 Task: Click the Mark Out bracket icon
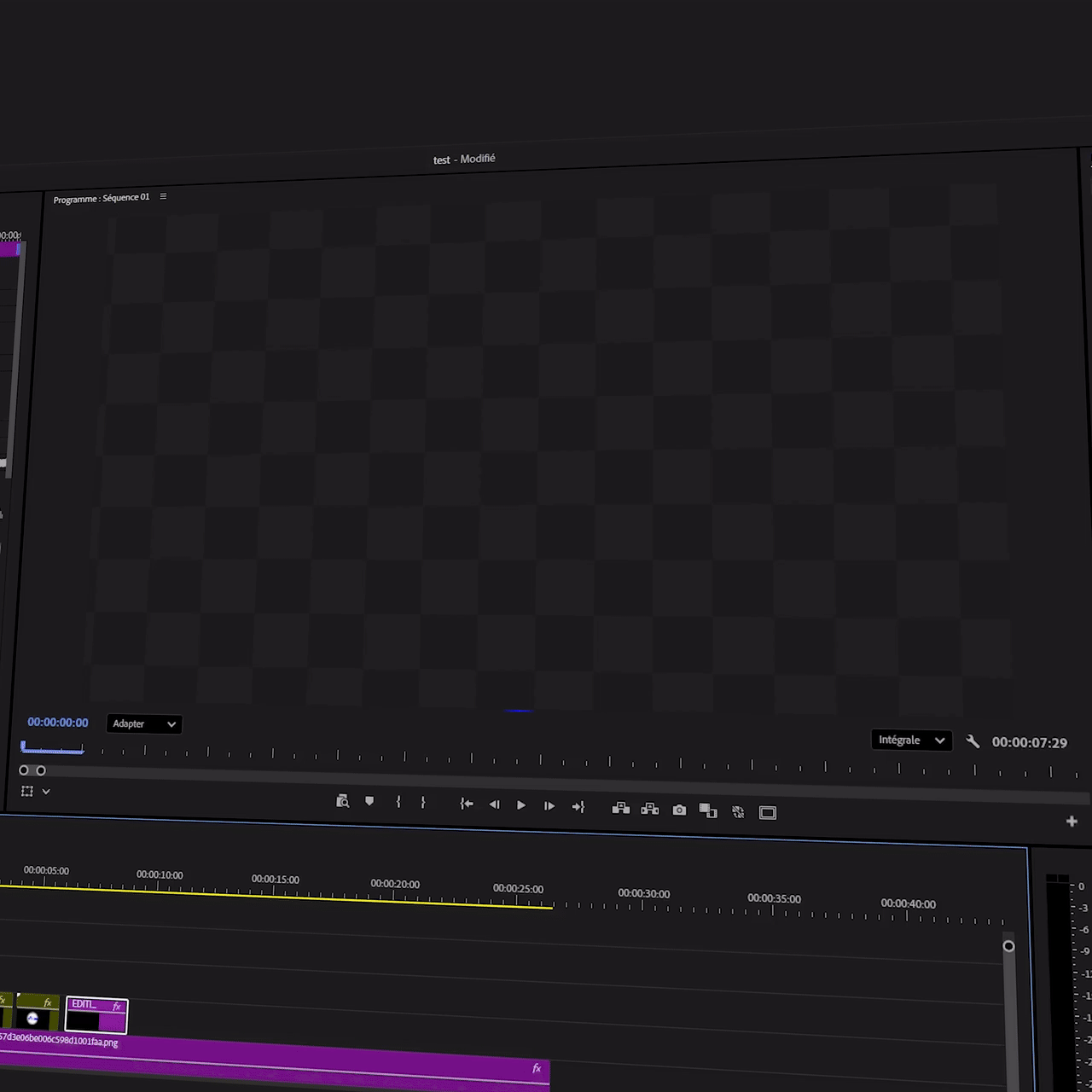click(x=423, y=803)
